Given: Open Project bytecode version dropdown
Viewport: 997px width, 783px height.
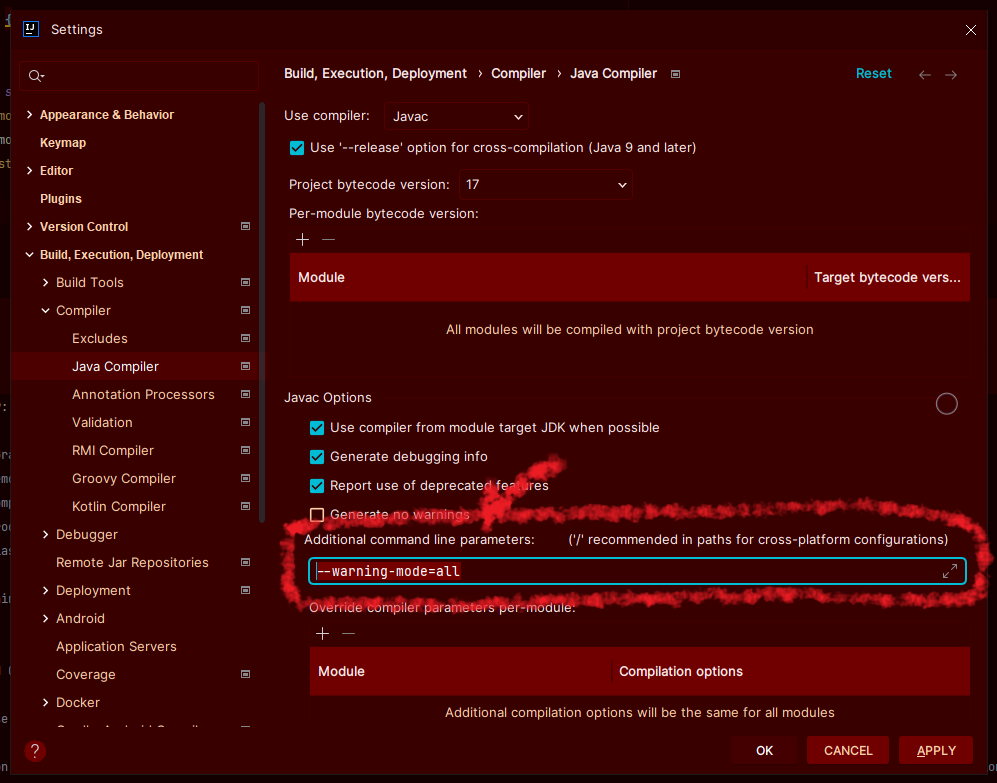Looking at the screenshot, I should click(x=546, y=184).
